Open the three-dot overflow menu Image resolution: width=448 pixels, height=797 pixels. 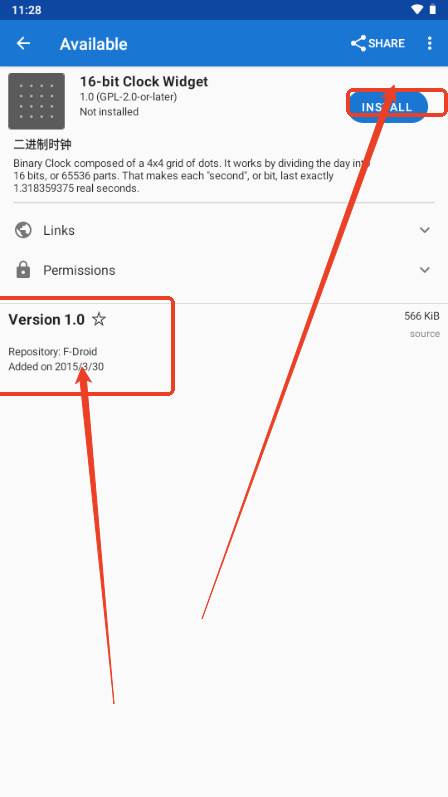430,43
